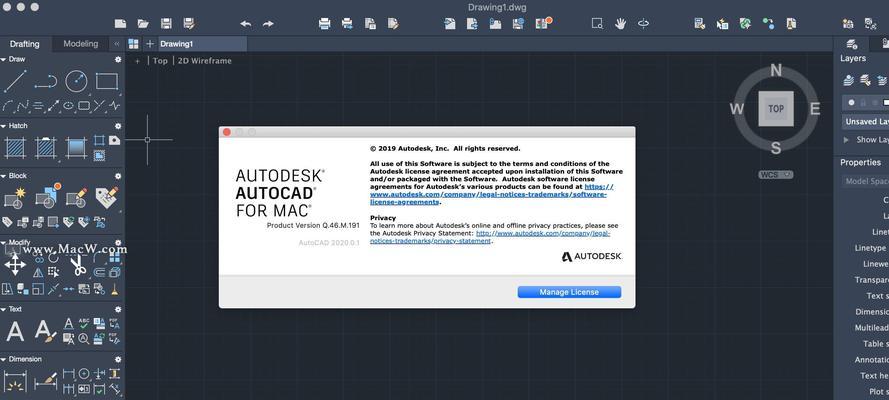Select the Trim scissors tool

pos(78,265)
